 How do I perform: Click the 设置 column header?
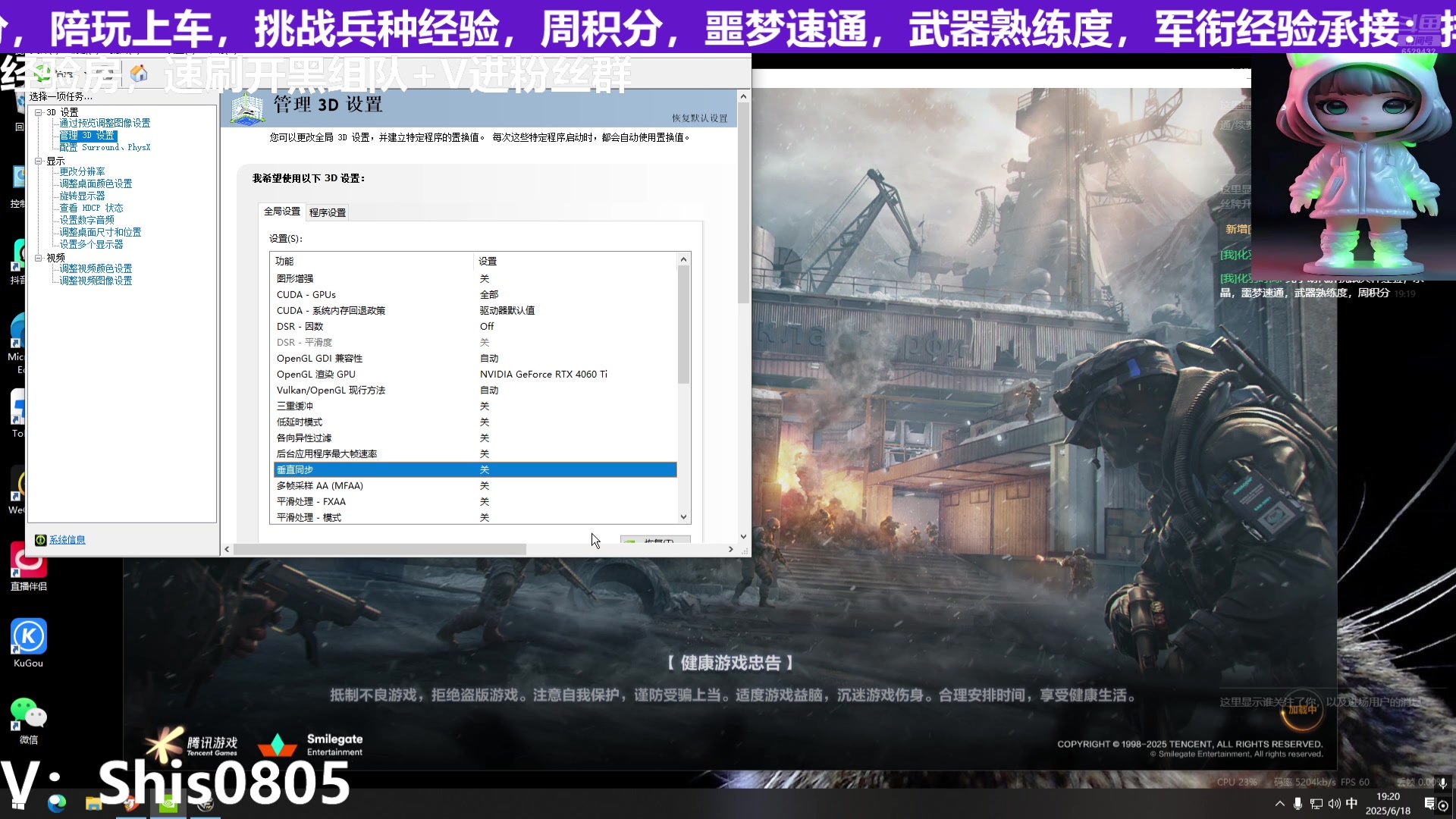click(576, 261)
